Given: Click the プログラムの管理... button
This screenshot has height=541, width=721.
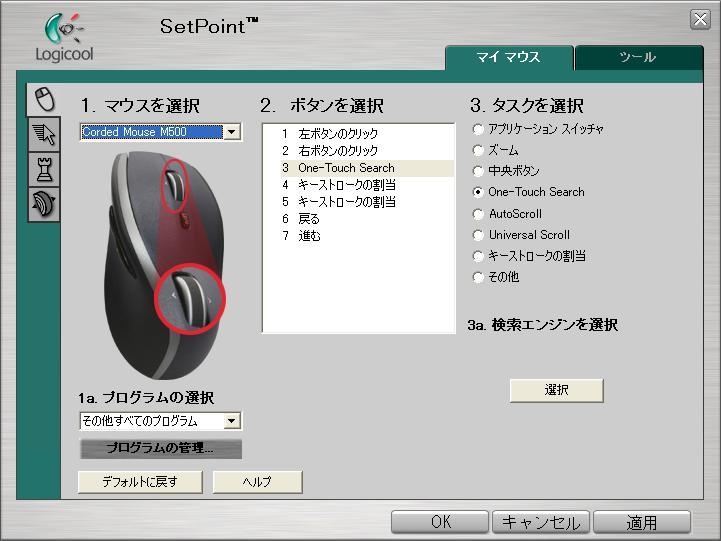Looking at the screenshot, I should point(160,448).
